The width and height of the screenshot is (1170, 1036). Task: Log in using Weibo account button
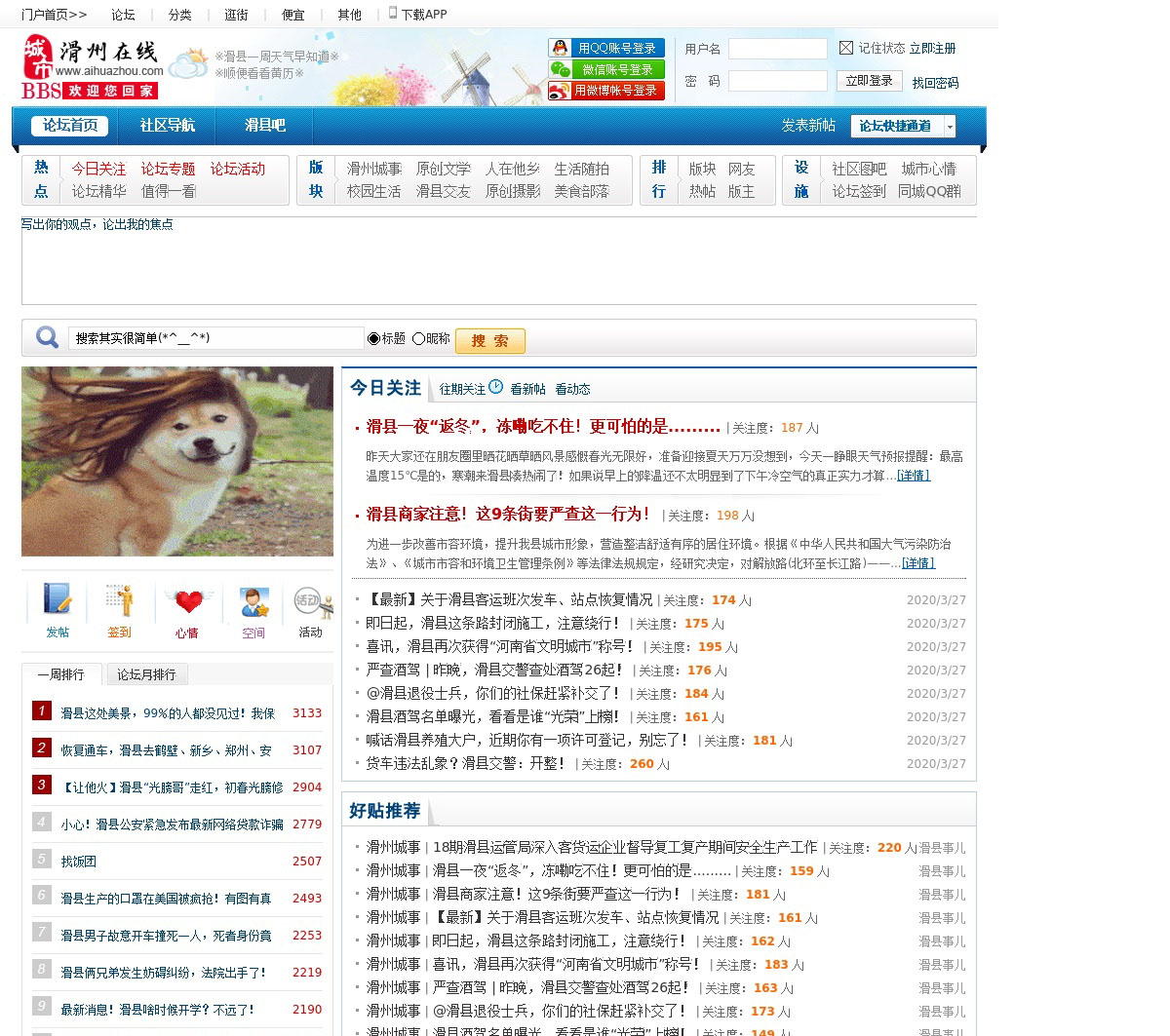coord(606,91)
